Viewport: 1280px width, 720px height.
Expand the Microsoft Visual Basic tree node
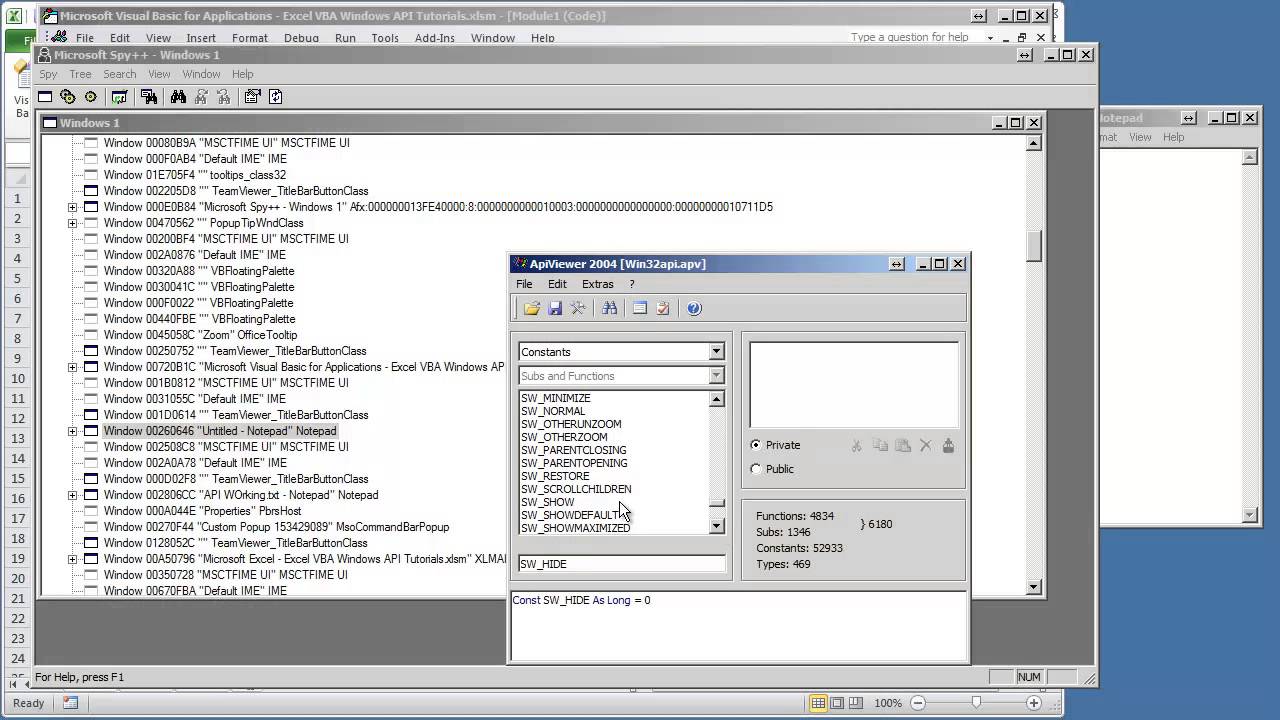coord(72,367)
